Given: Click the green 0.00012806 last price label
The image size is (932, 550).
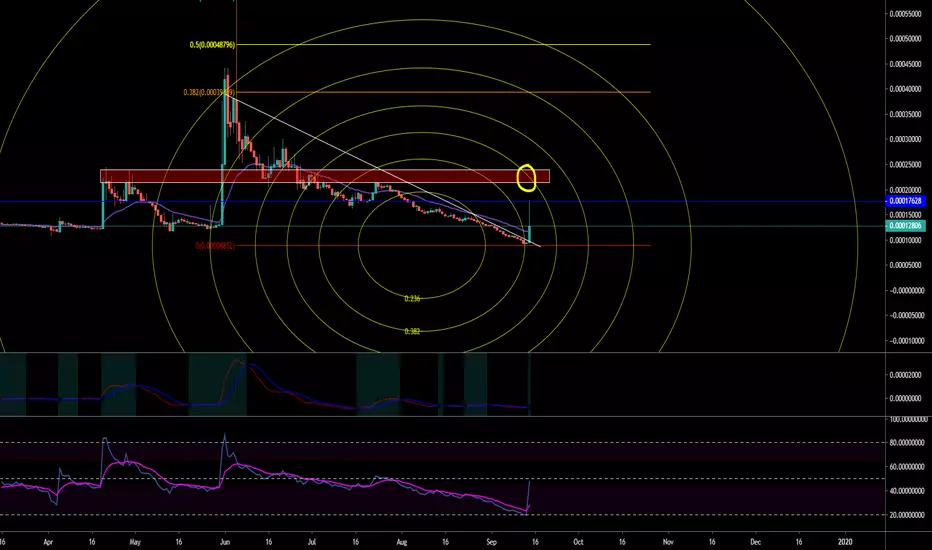Looking at the screenshot, I should click(x=905, y=225).
